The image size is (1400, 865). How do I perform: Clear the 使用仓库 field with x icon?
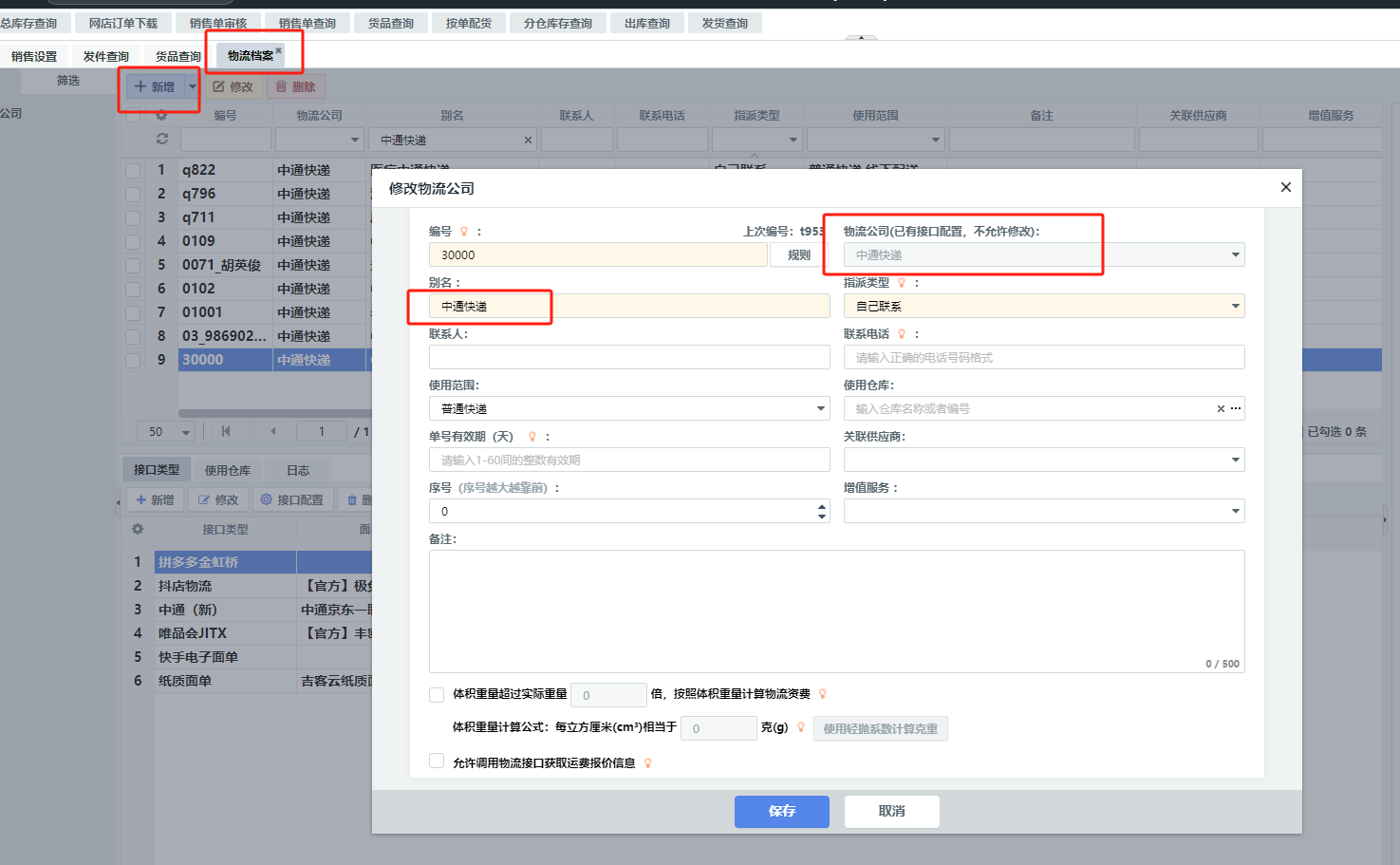pyautogui.click(x=1221, y=409)
